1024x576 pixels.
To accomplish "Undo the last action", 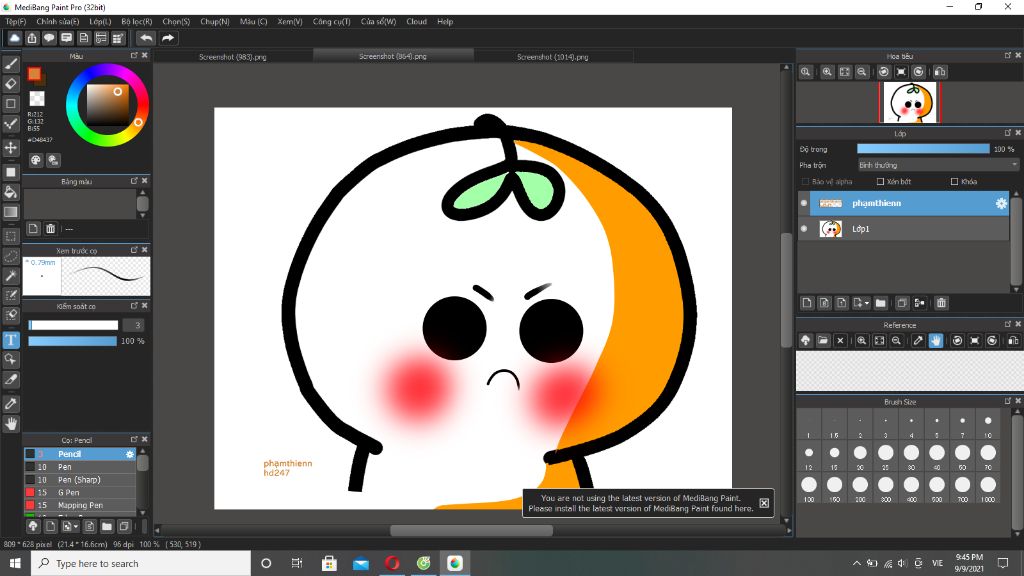I will (x=146, y=38).
